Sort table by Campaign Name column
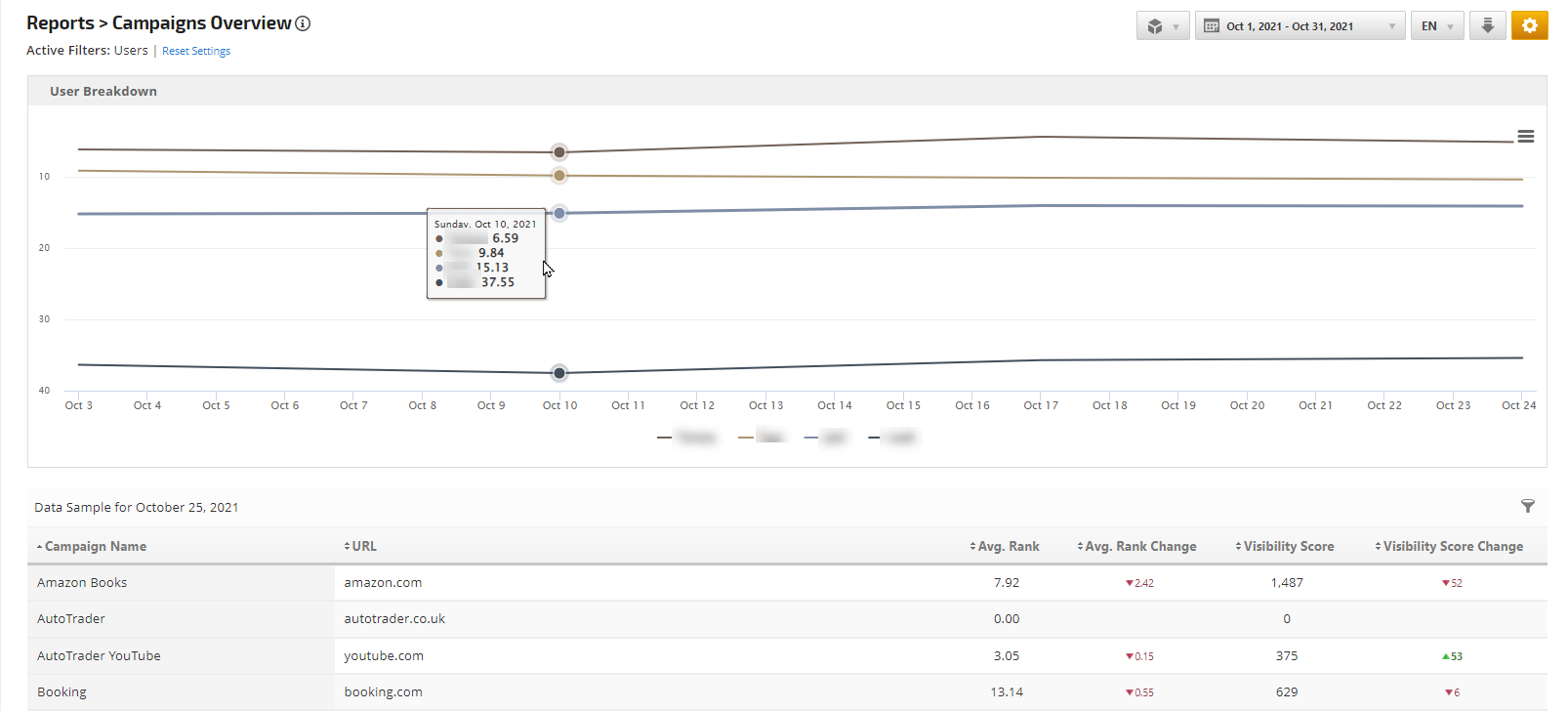This screenshot has height=711, width=1568. (95, 547)
